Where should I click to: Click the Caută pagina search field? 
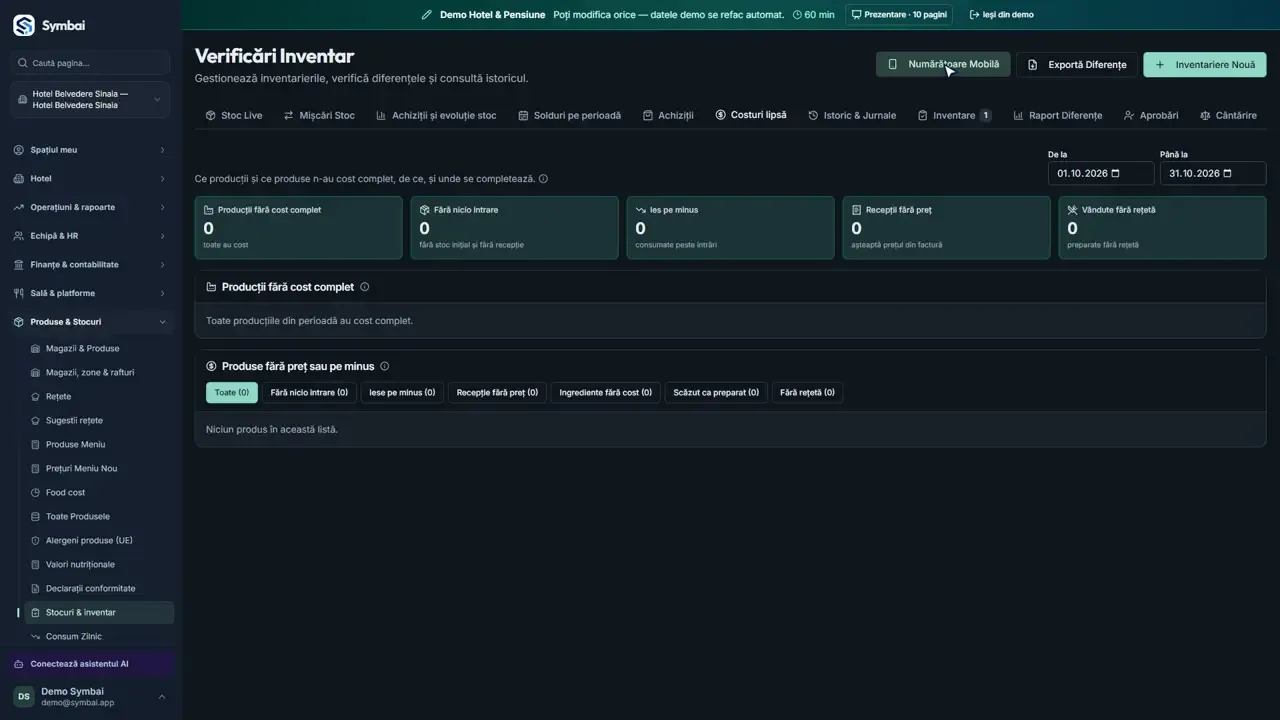pos(90,63)
